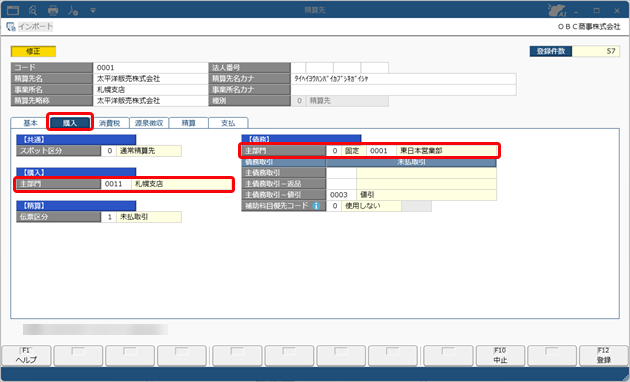
Task: Select the 購入 tab
Action: coord(70,123)
